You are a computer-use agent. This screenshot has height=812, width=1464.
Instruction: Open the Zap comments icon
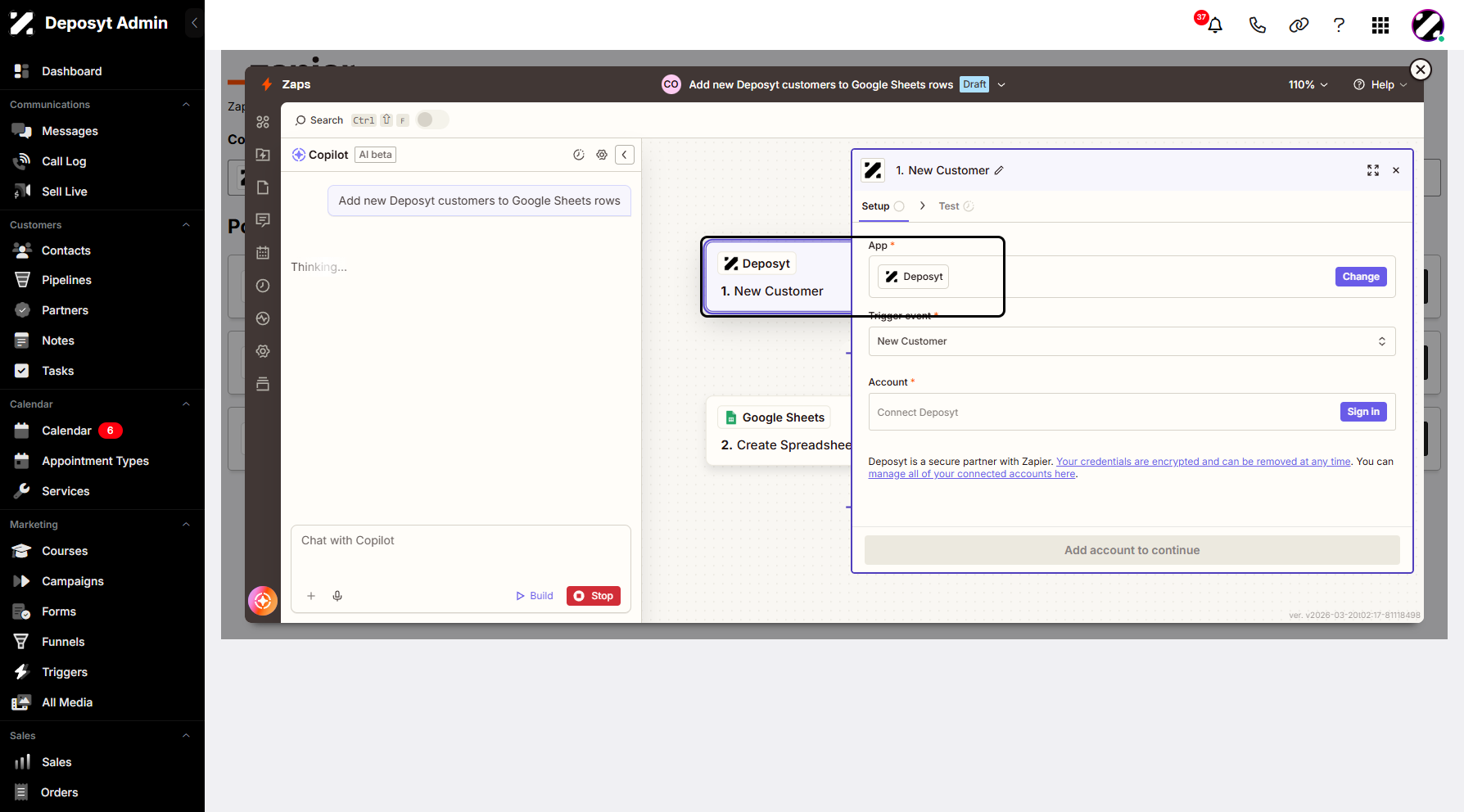[x=263, y=220]
